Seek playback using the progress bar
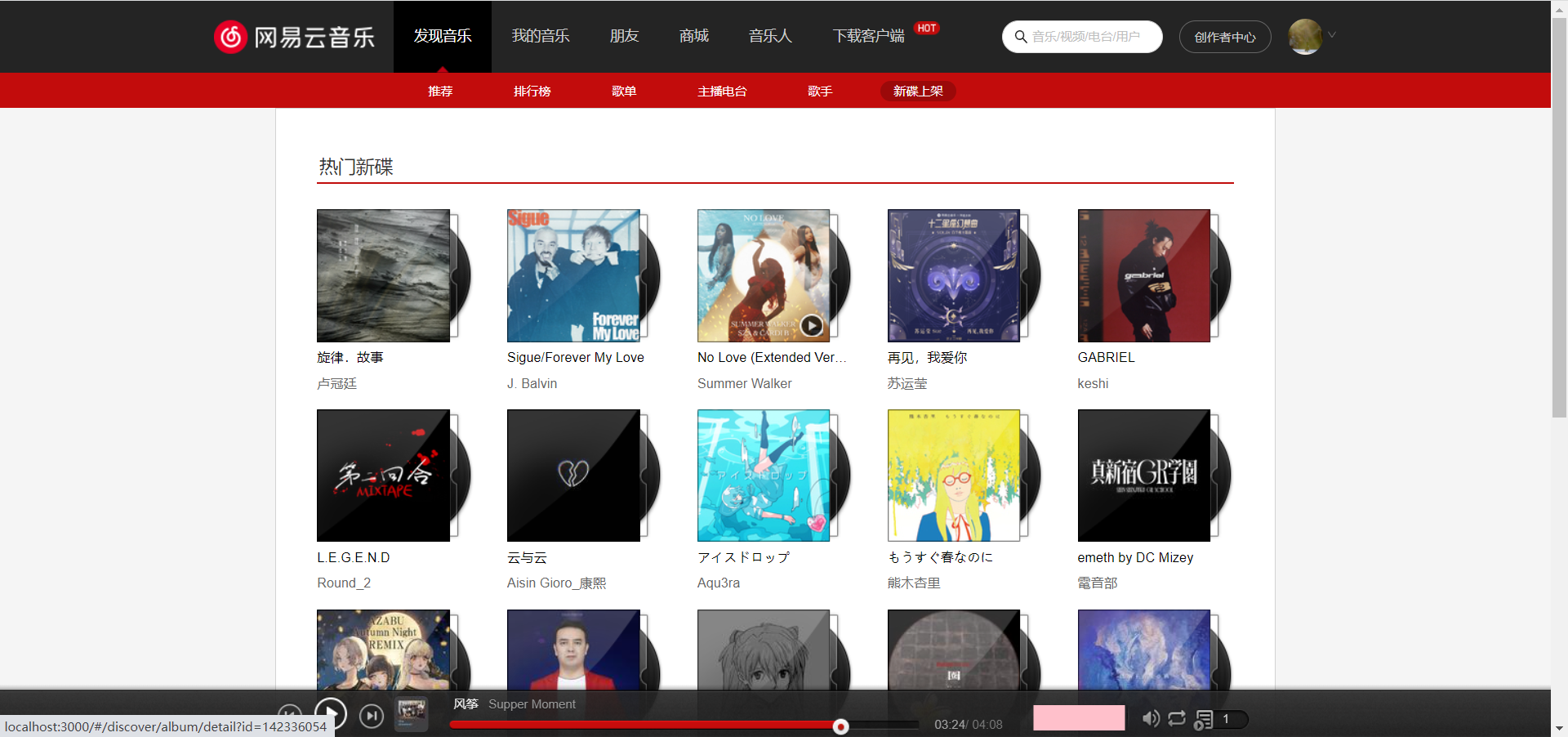 686,726
